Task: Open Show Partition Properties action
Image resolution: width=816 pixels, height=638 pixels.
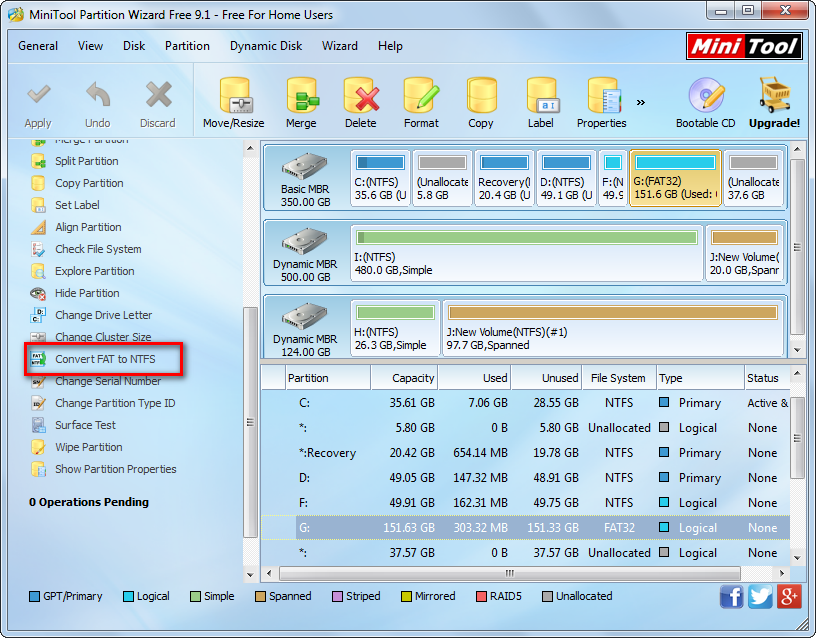Action: click(104, 469)
